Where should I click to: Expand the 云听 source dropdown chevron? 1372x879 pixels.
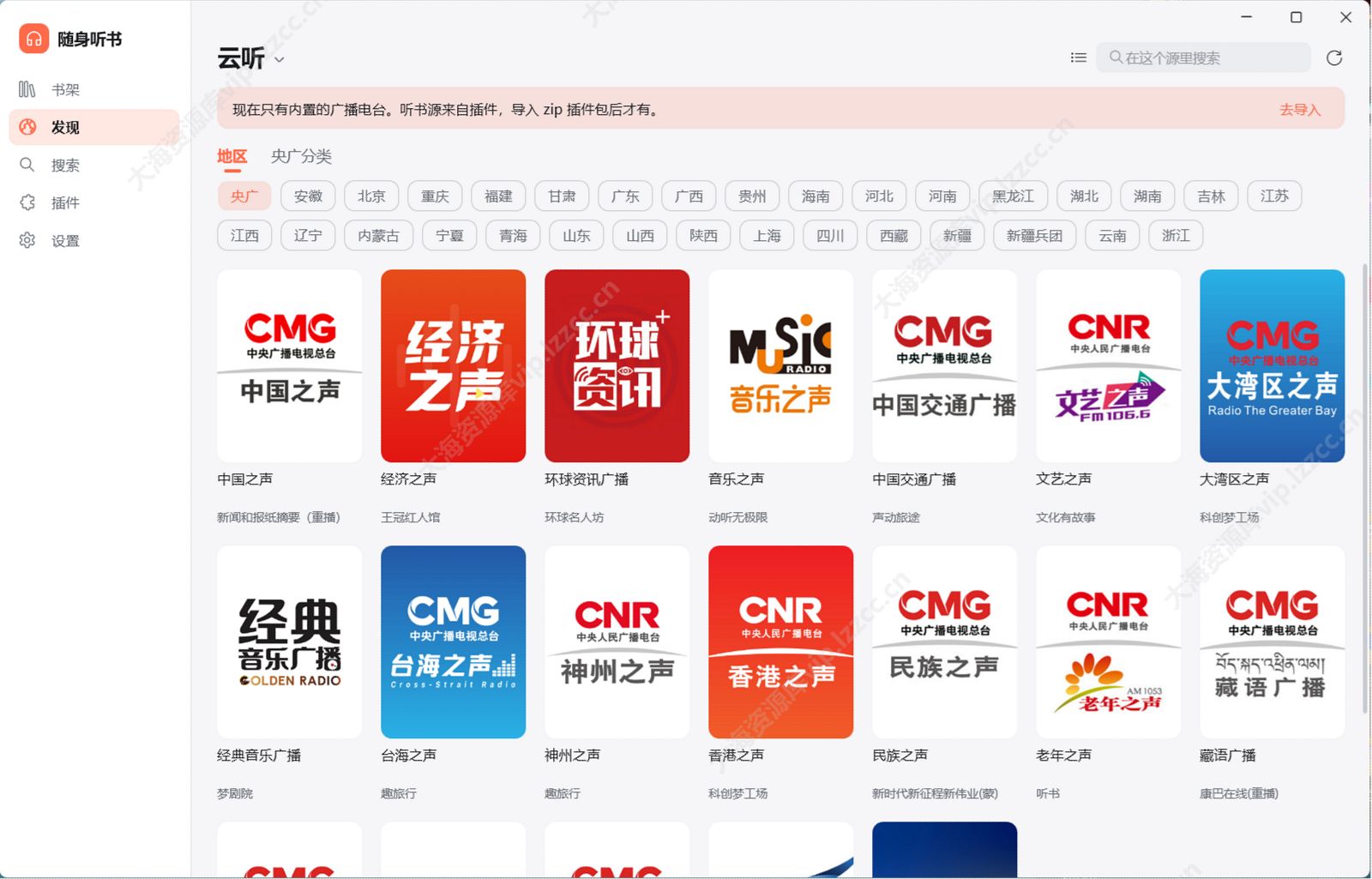pyautogui.click(x=279, y=59)
